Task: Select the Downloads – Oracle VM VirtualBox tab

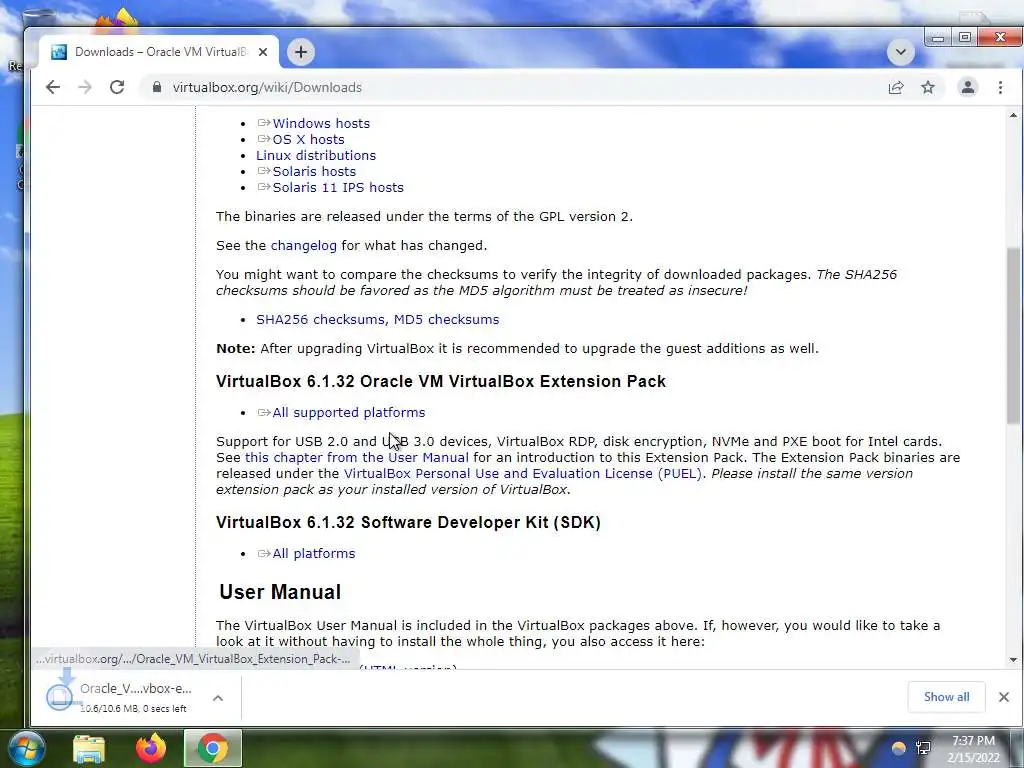Action: (x=160, y=52)
